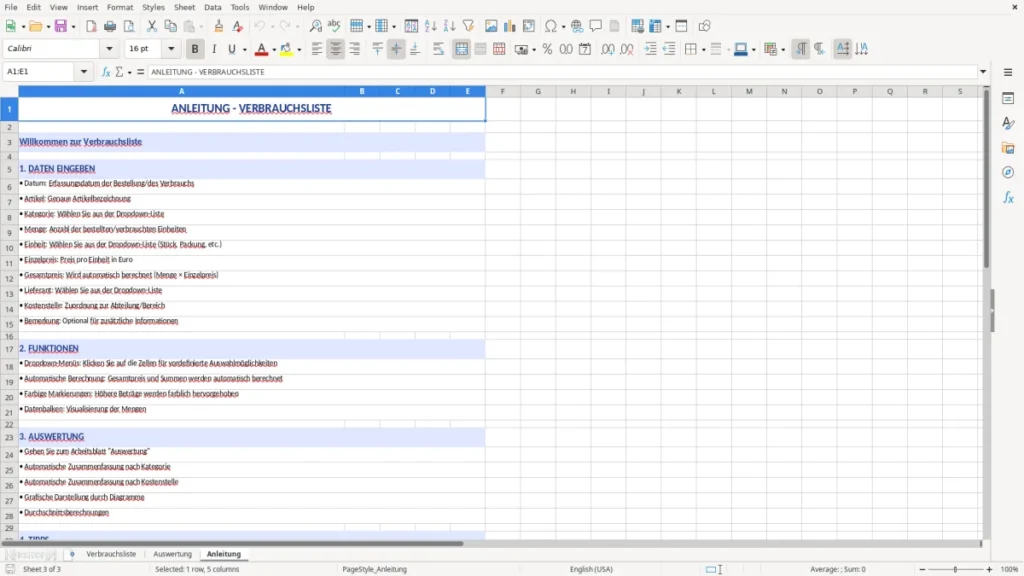
Task: Click English (USA) language in status bar
Action: [x=591, y=569]
